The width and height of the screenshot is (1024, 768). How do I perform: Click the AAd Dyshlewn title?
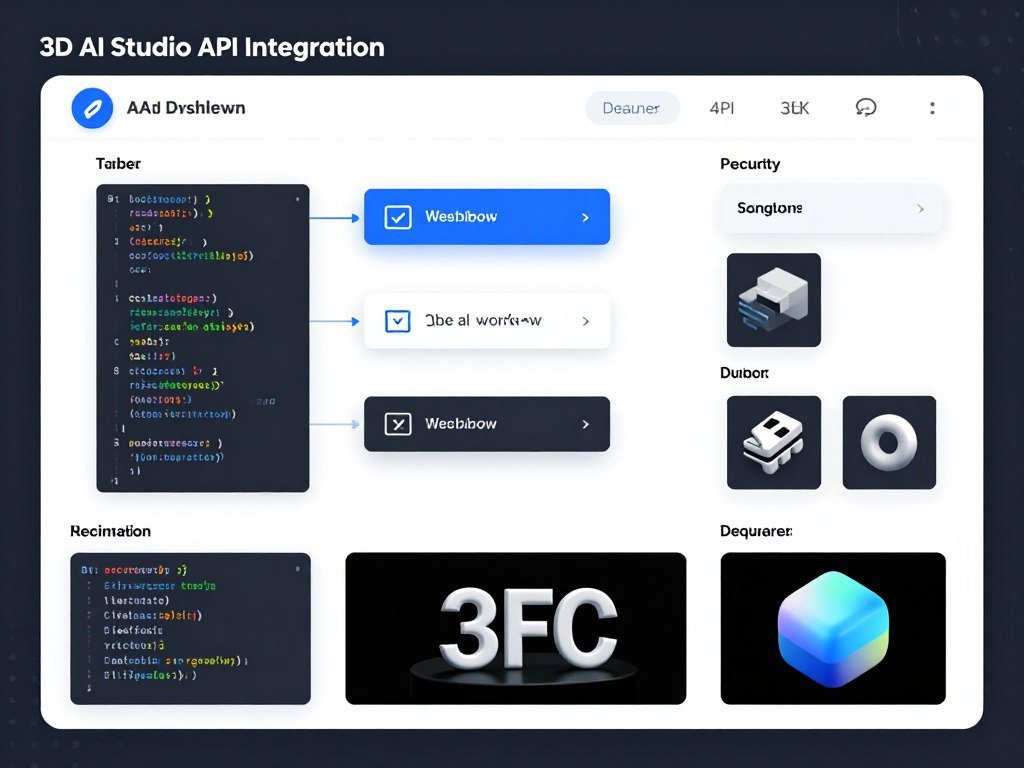tap(186, 108)
